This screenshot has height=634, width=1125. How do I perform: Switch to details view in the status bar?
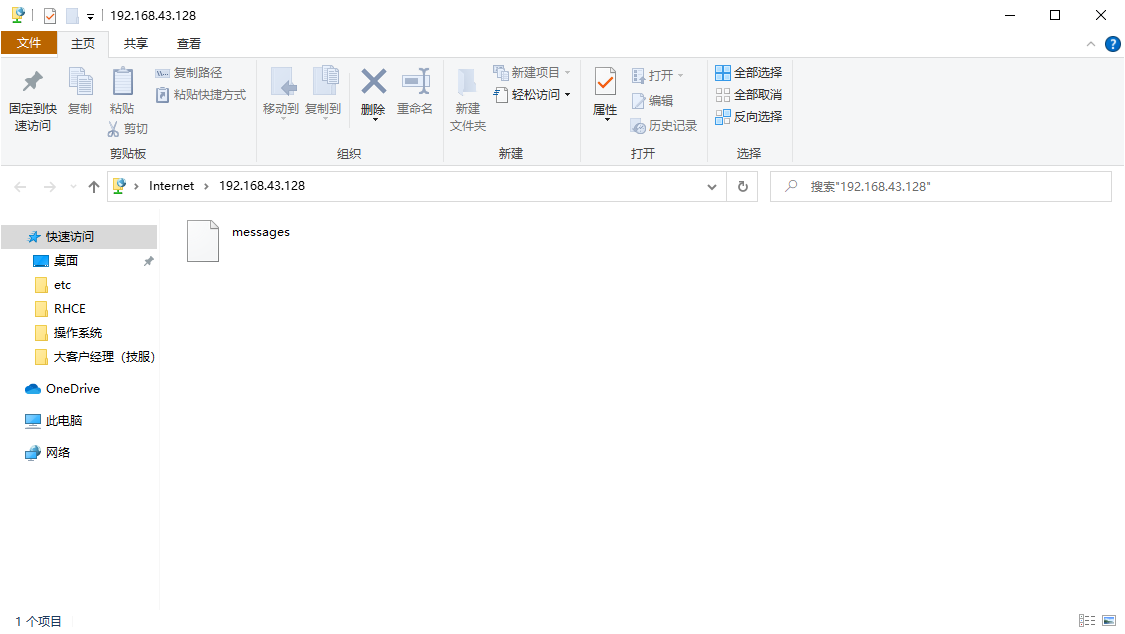click(x=1086, y=621)
